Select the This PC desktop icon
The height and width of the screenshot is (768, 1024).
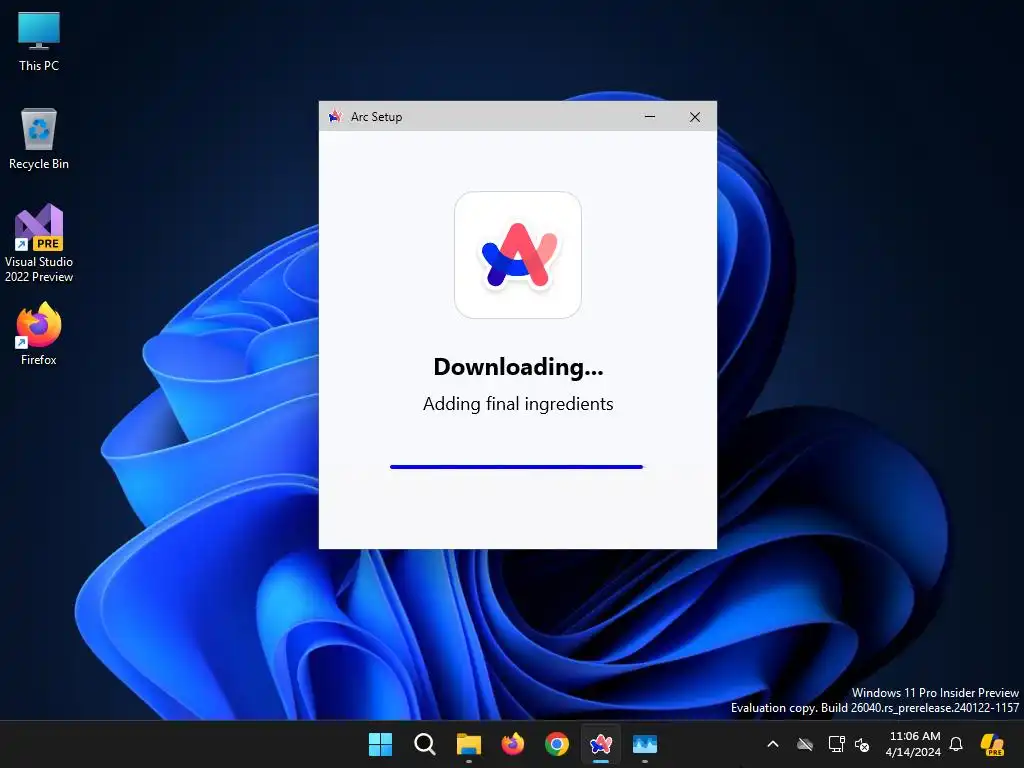tap(39, 42)
